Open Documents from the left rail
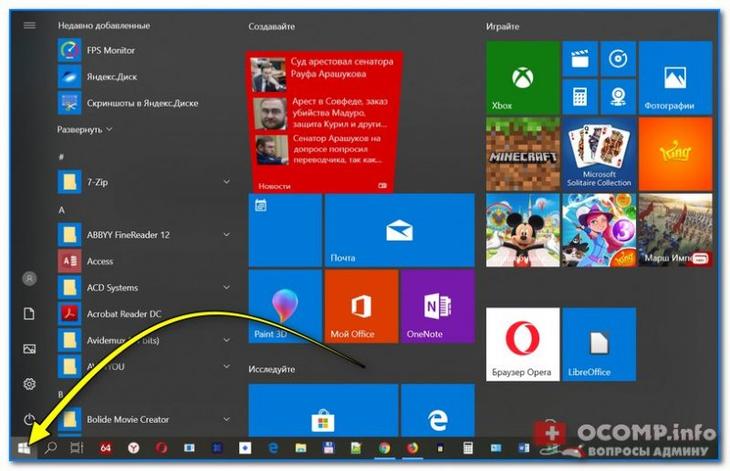The image size is (730, 471). click(x=29, y=314)
